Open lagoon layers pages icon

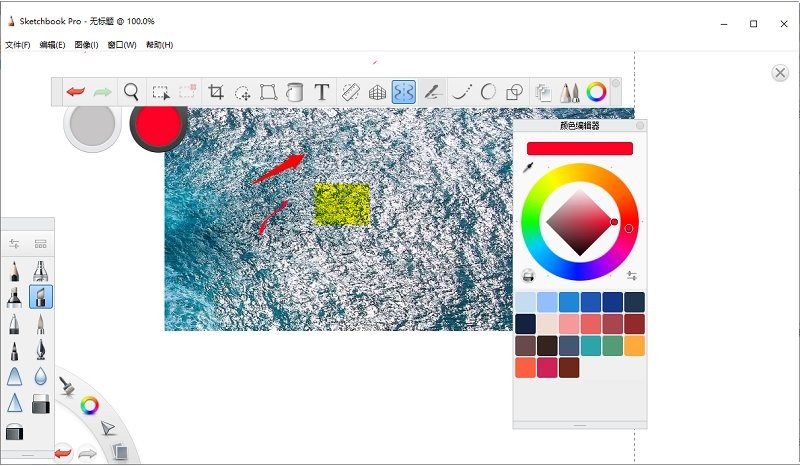tap(119, 451)
